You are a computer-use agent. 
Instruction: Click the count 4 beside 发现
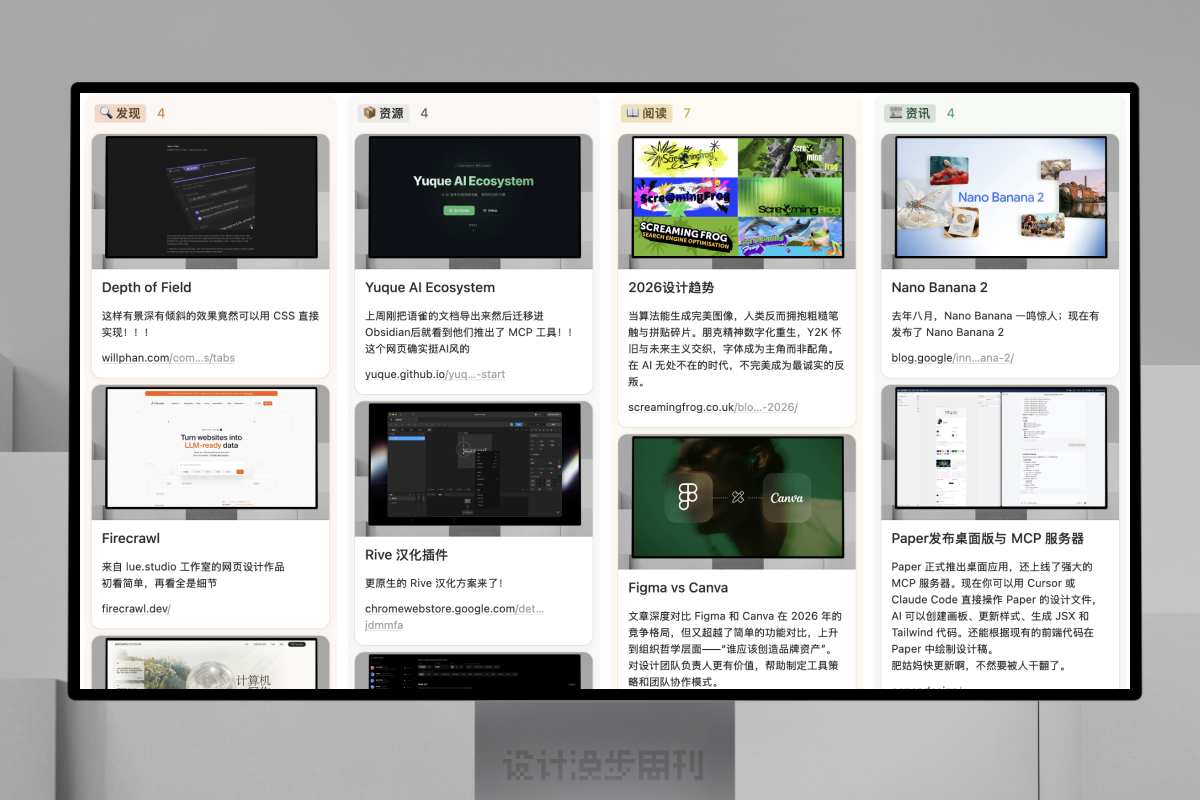pyautogui.click(x=161, y=113)
